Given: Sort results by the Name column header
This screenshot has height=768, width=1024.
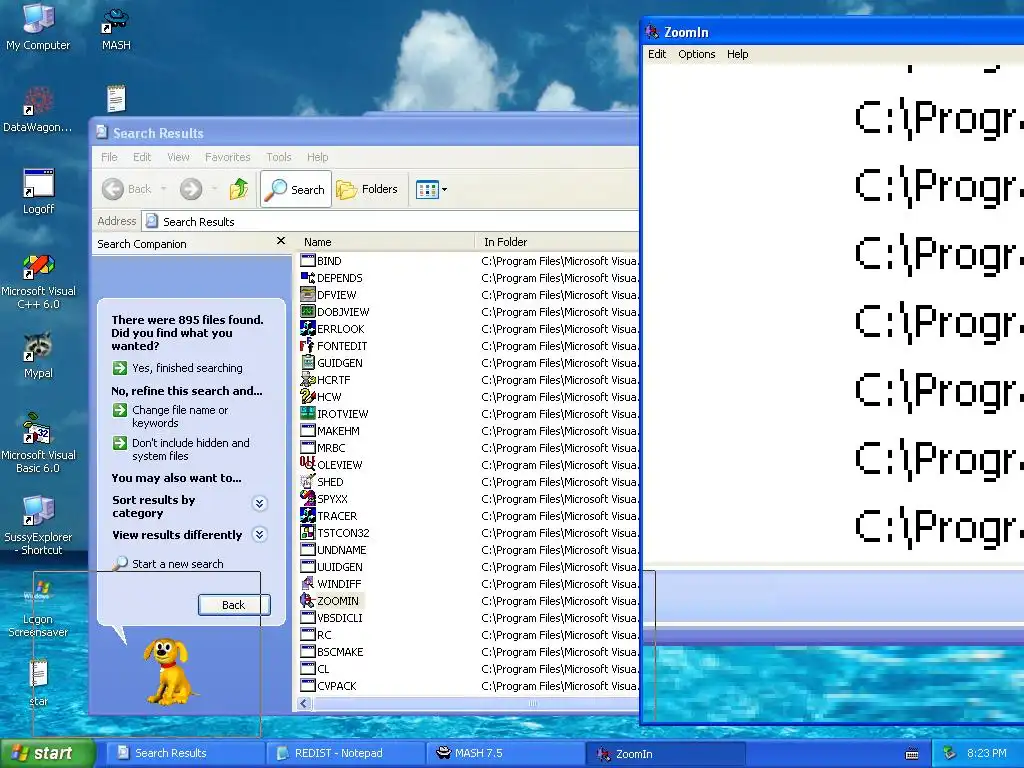Looking at the screenshot, I should tap(387, 242).
